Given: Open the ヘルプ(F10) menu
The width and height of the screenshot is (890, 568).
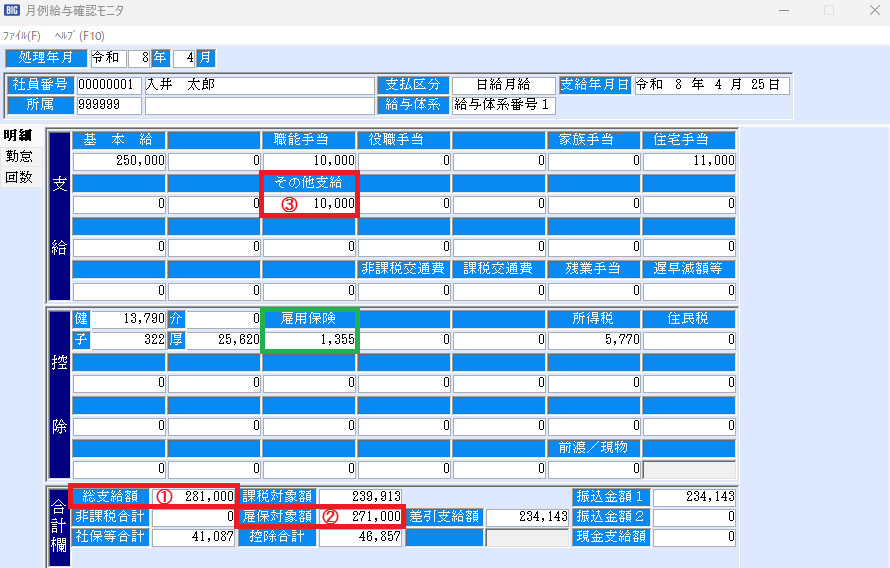Looking at the screenshot, I should [79, 35].
